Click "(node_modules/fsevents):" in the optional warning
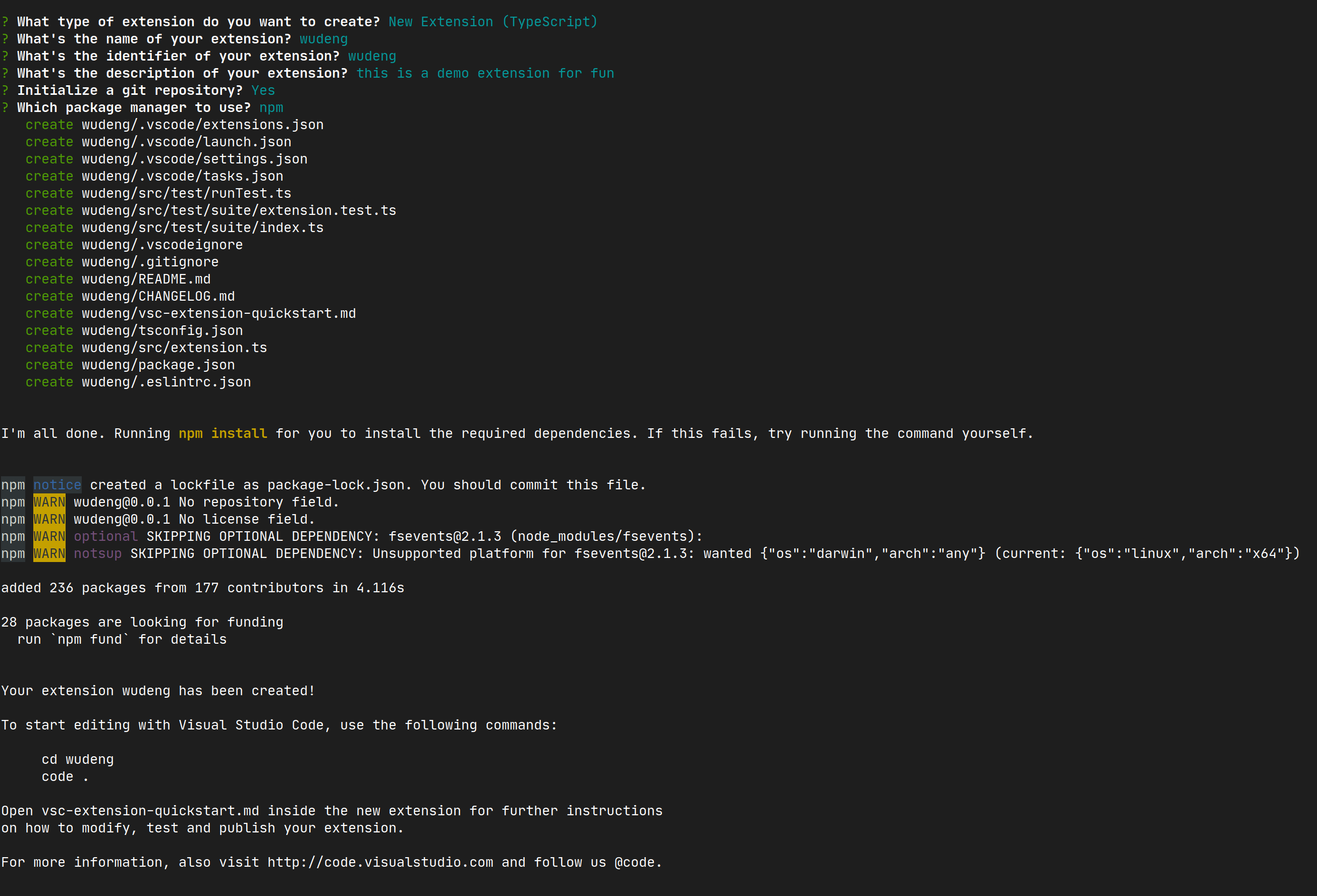Viewport: 1317px width, 896px height. (x=607, y=537)
